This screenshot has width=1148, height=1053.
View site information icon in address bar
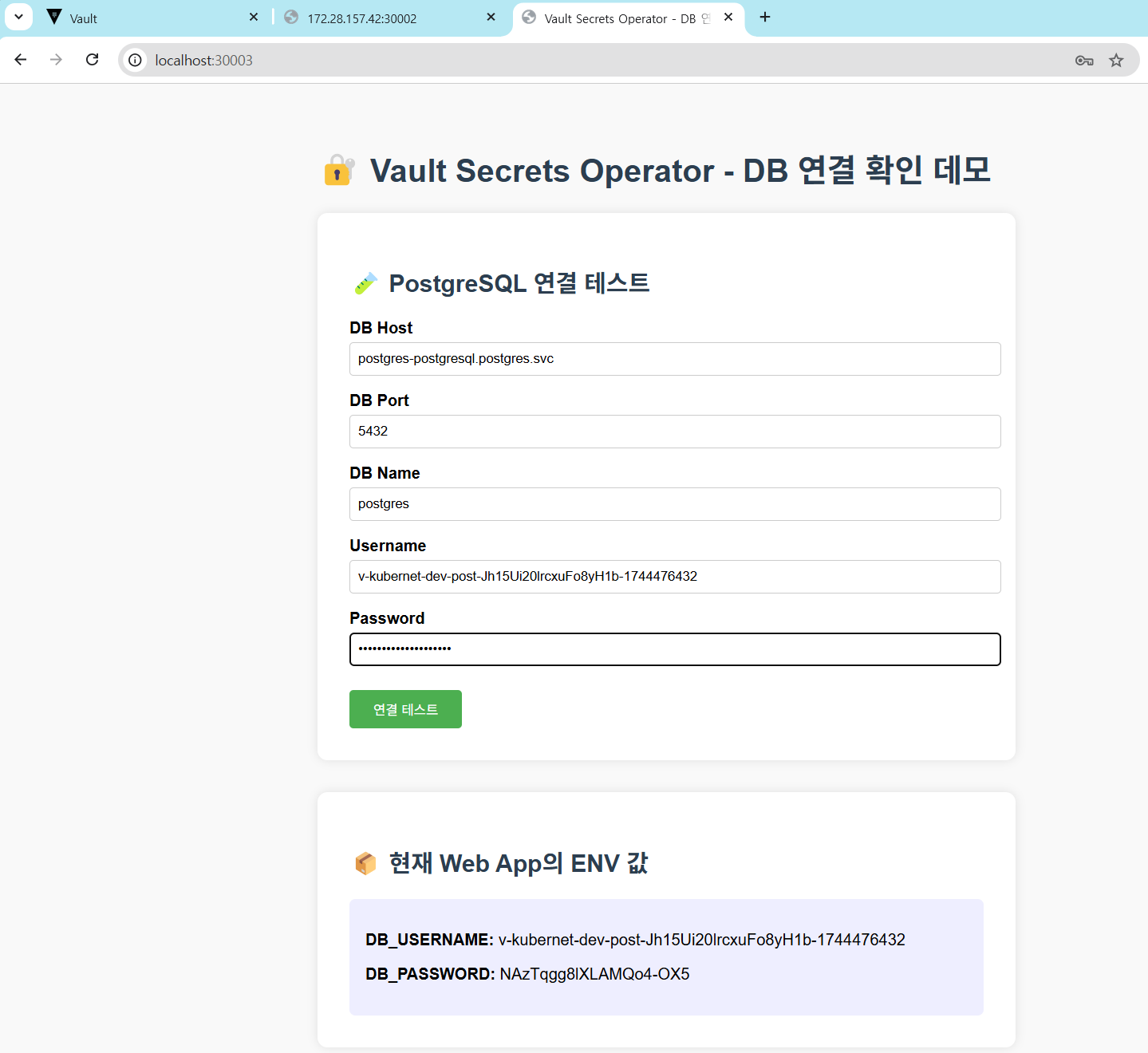point(136,60)
